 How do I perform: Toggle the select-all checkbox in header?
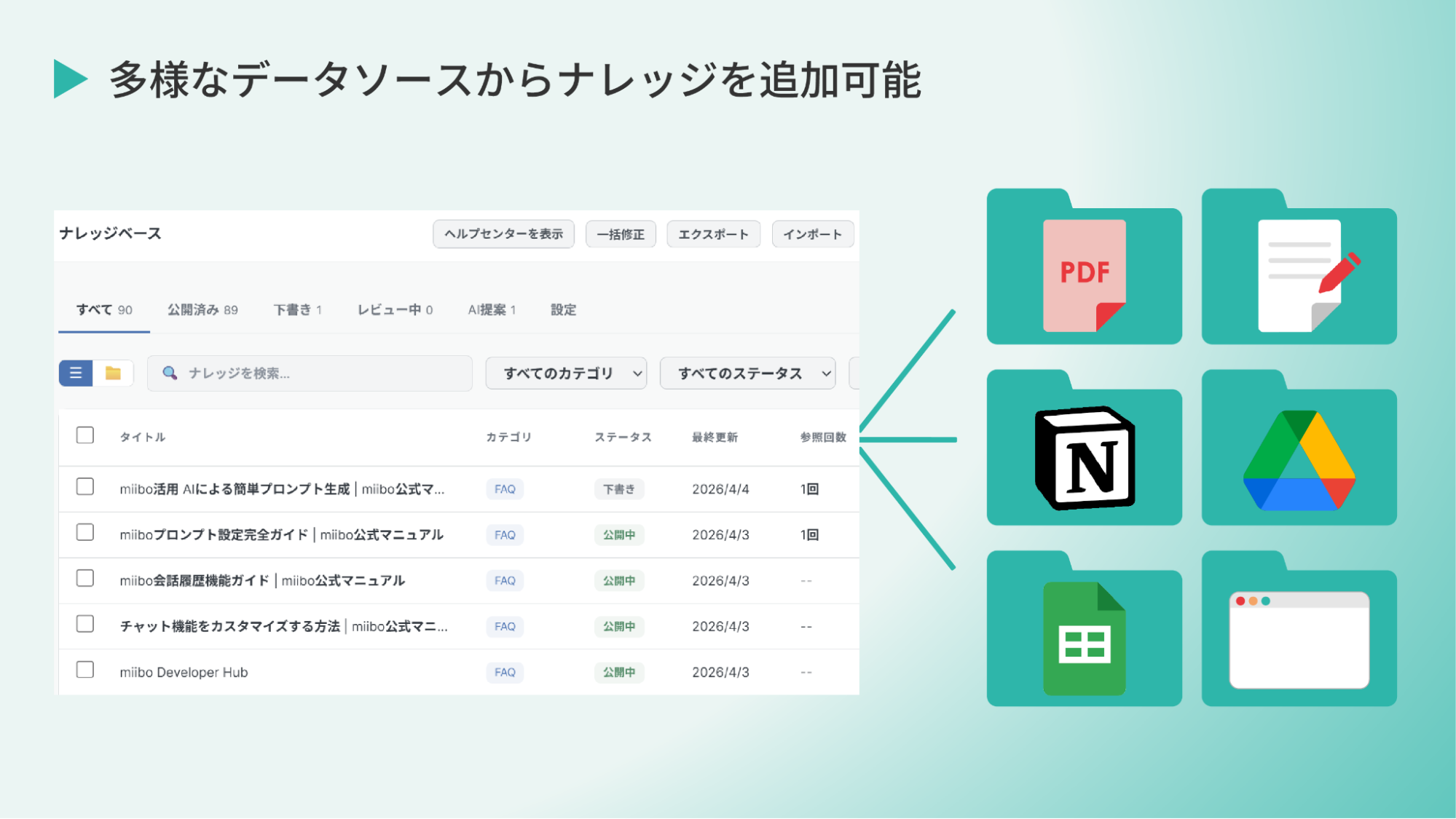pyautogui.click(x=85, y=435)
